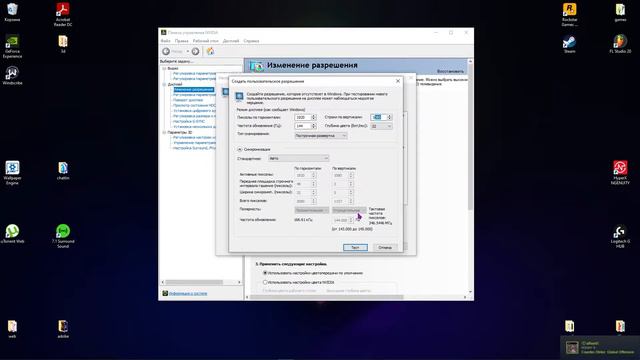640x360 pixels.
Task: Open the Файл menu
Action: pyautogui.click(x=165, y=41)
